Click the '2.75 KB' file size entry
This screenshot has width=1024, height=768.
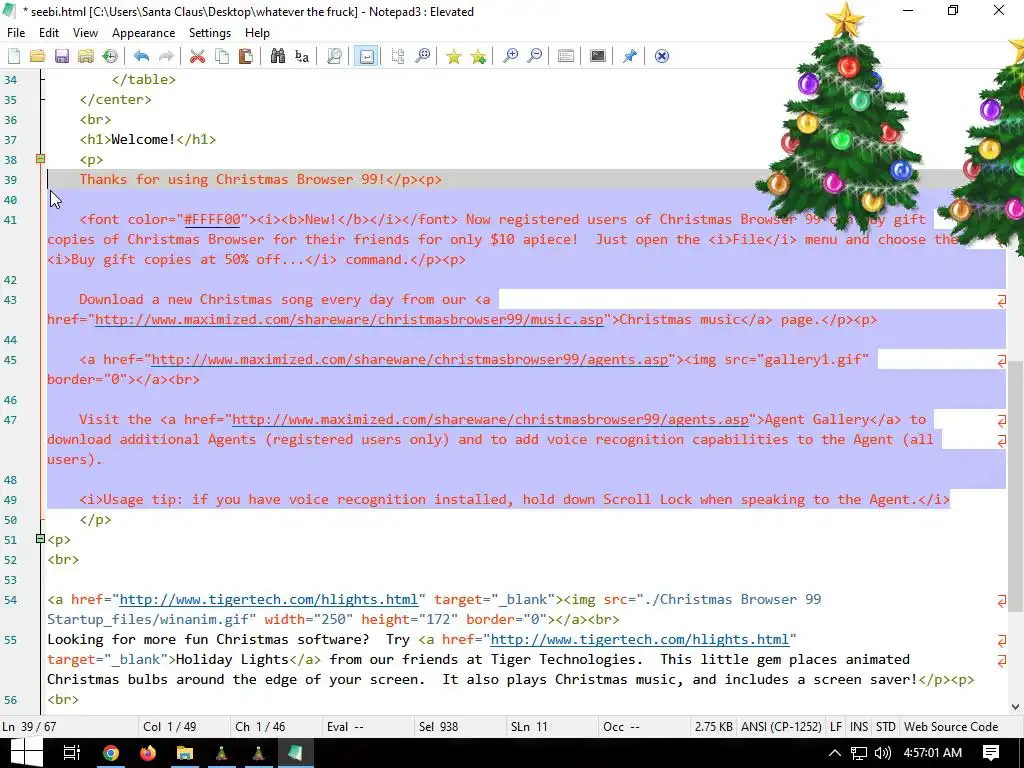[713, 727]
